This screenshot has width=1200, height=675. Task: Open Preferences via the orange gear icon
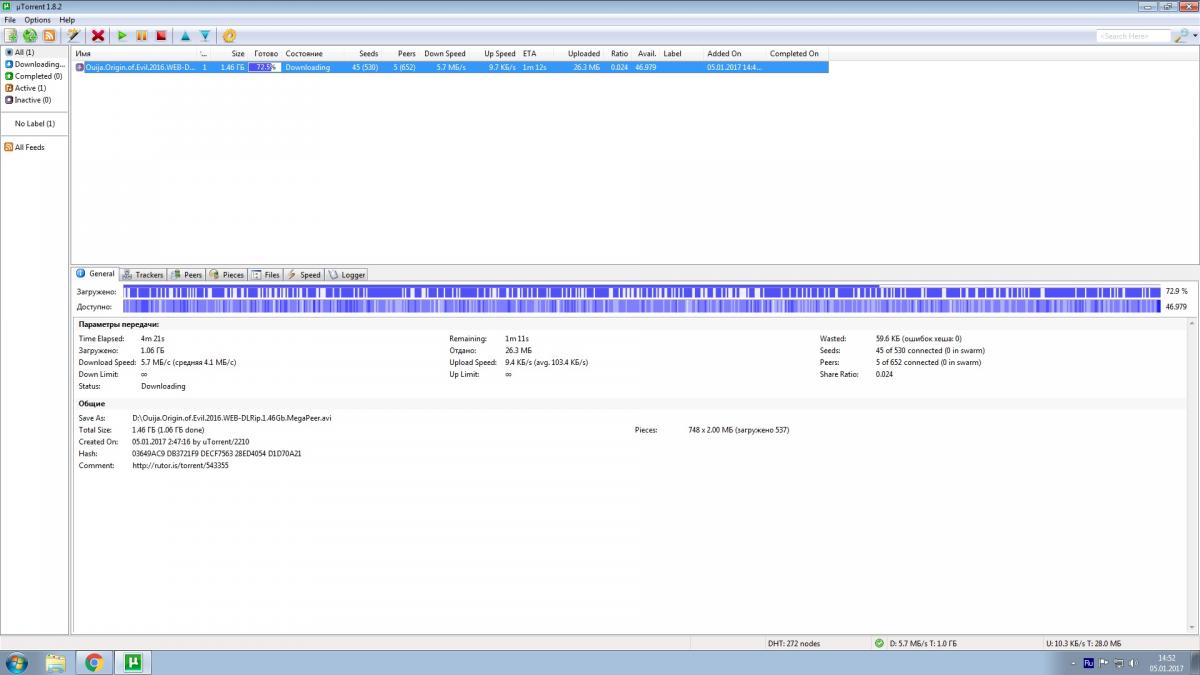click(x=229, y=36)
